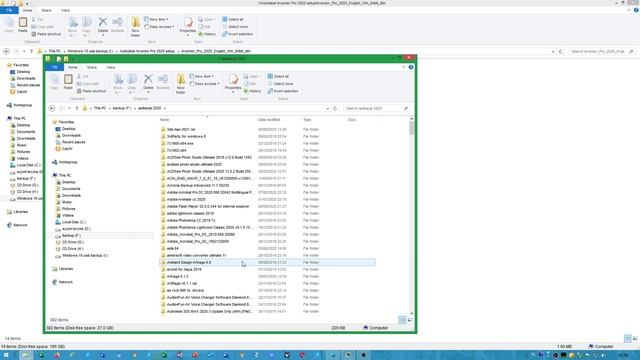Click Invert selection in the back Inventor window

(x=238, y=34)
